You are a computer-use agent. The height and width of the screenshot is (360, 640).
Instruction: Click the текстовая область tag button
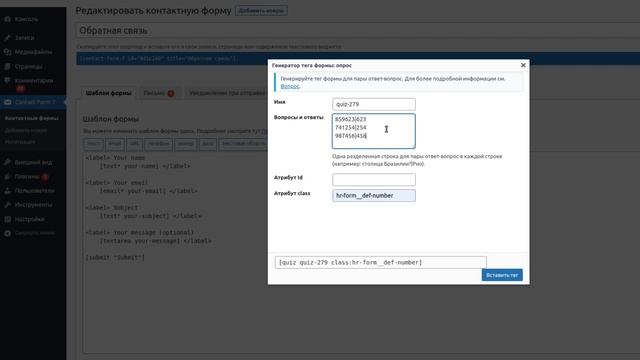243,144
